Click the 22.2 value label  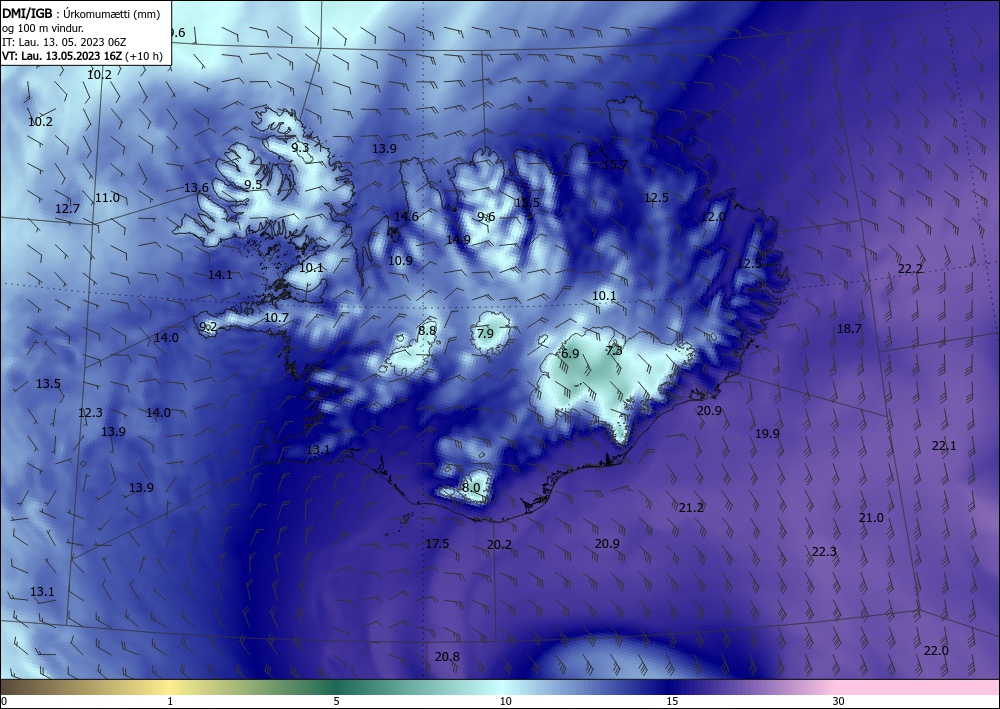(x=910, y=269)
